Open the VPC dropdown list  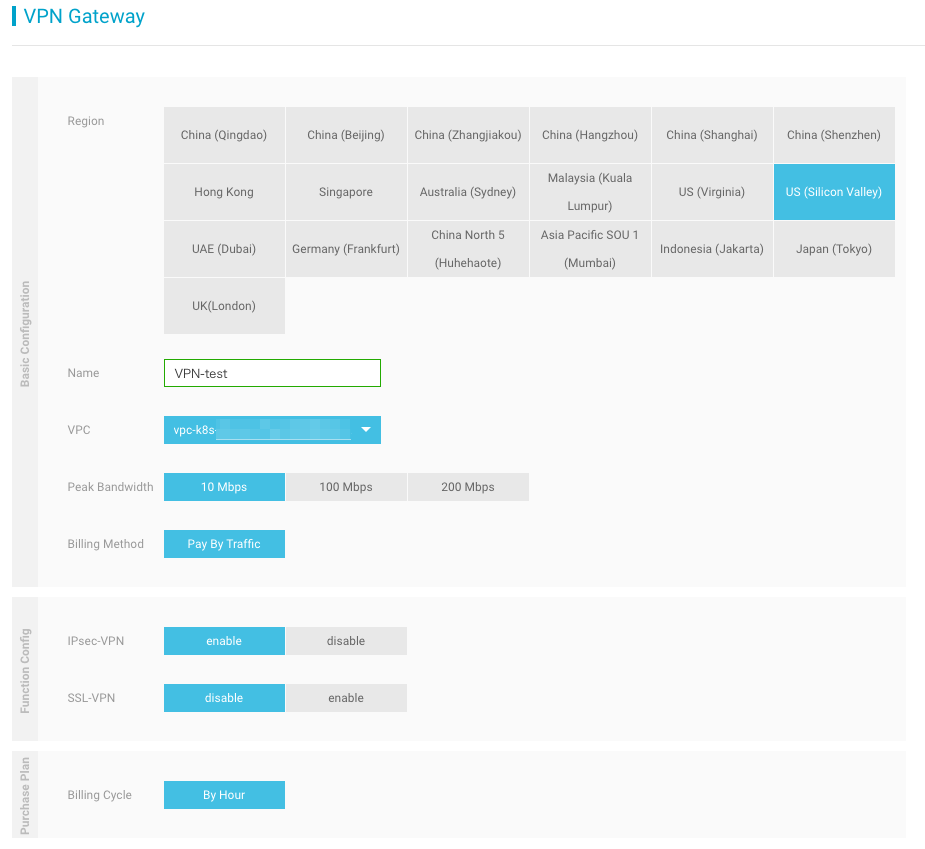pyautogui.click(x=272, y=430)
